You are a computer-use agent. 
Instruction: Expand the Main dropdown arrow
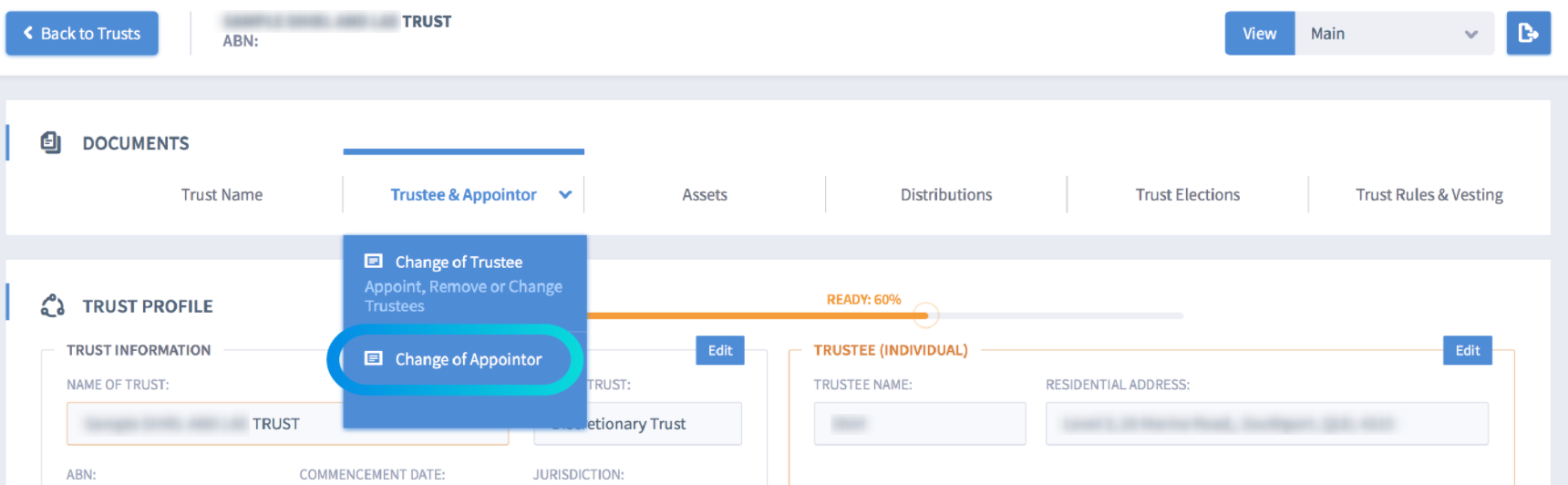(1470, 35)
